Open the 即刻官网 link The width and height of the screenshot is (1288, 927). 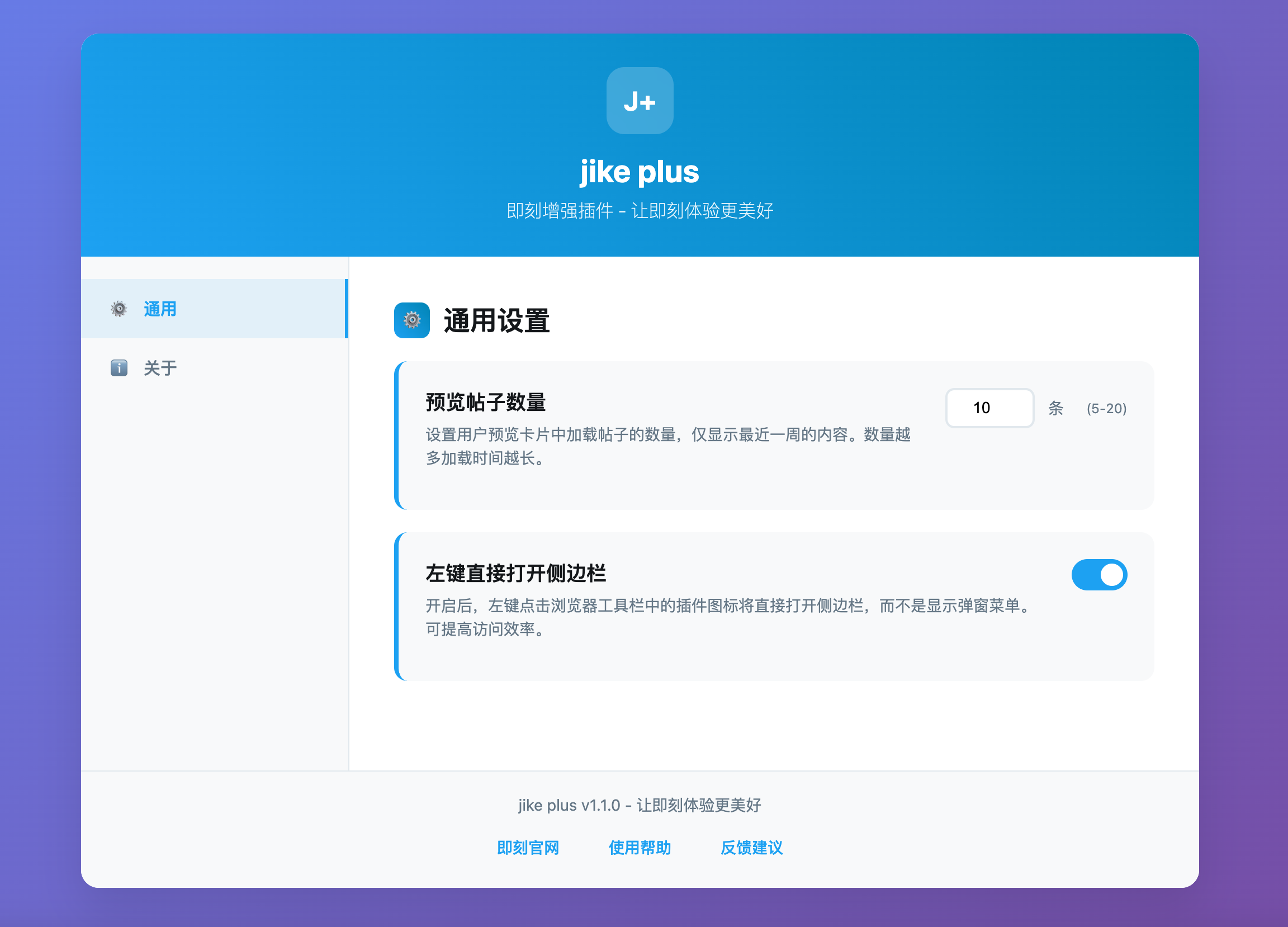[x=528, y=847]
